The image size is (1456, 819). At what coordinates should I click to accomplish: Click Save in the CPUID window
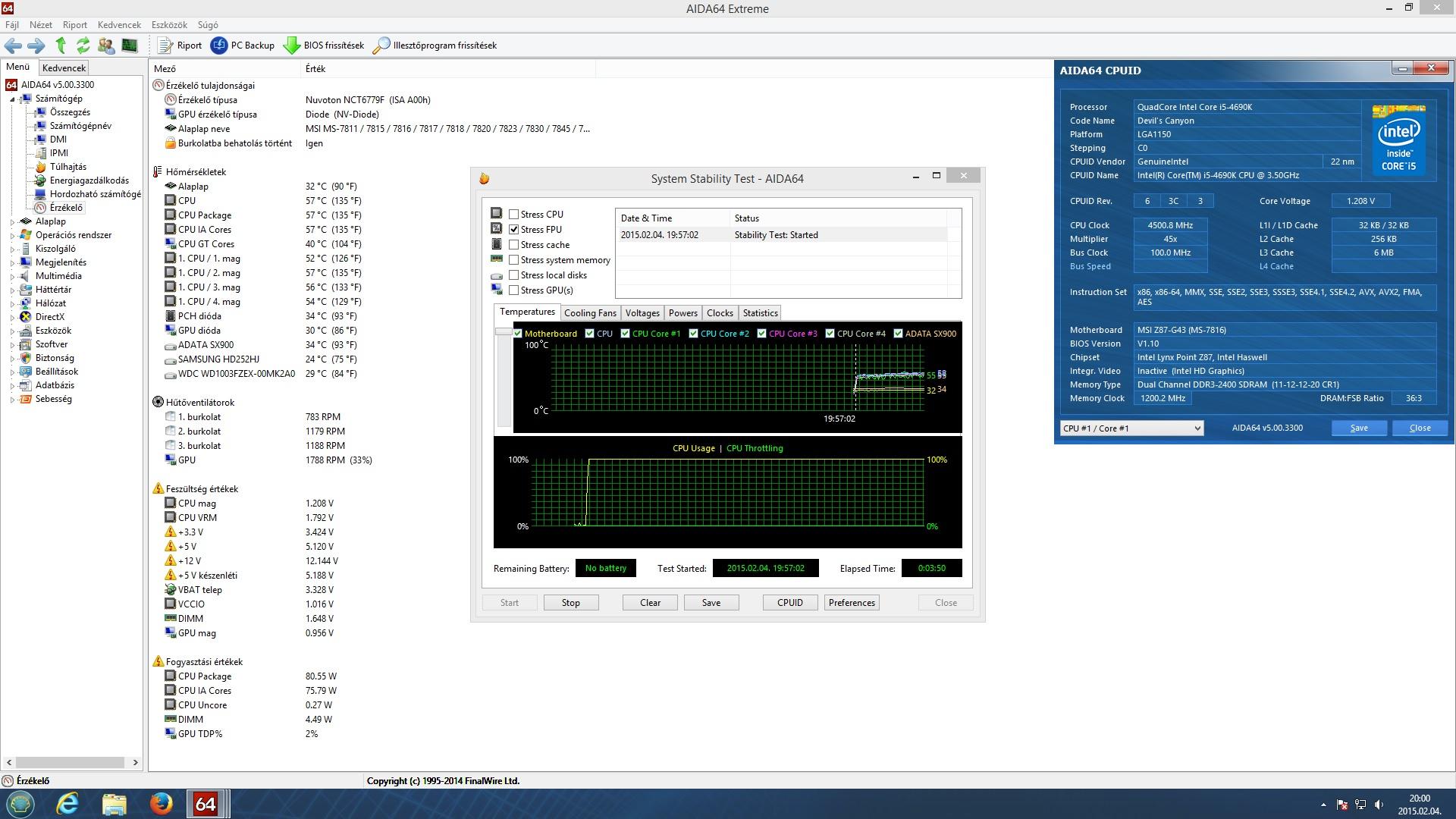coord(1359,428)
